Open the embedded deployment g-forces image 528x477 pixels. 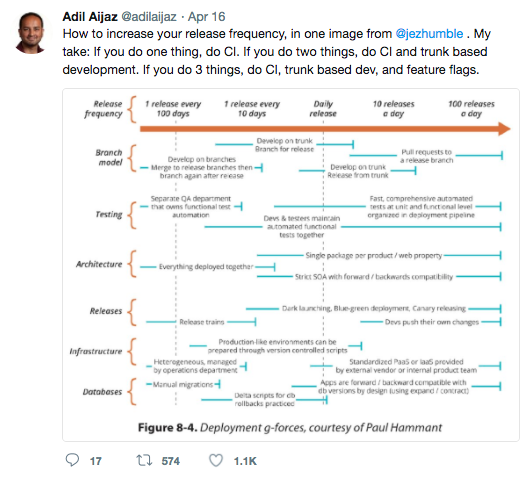pyautogui.click(x=291, y=265)
